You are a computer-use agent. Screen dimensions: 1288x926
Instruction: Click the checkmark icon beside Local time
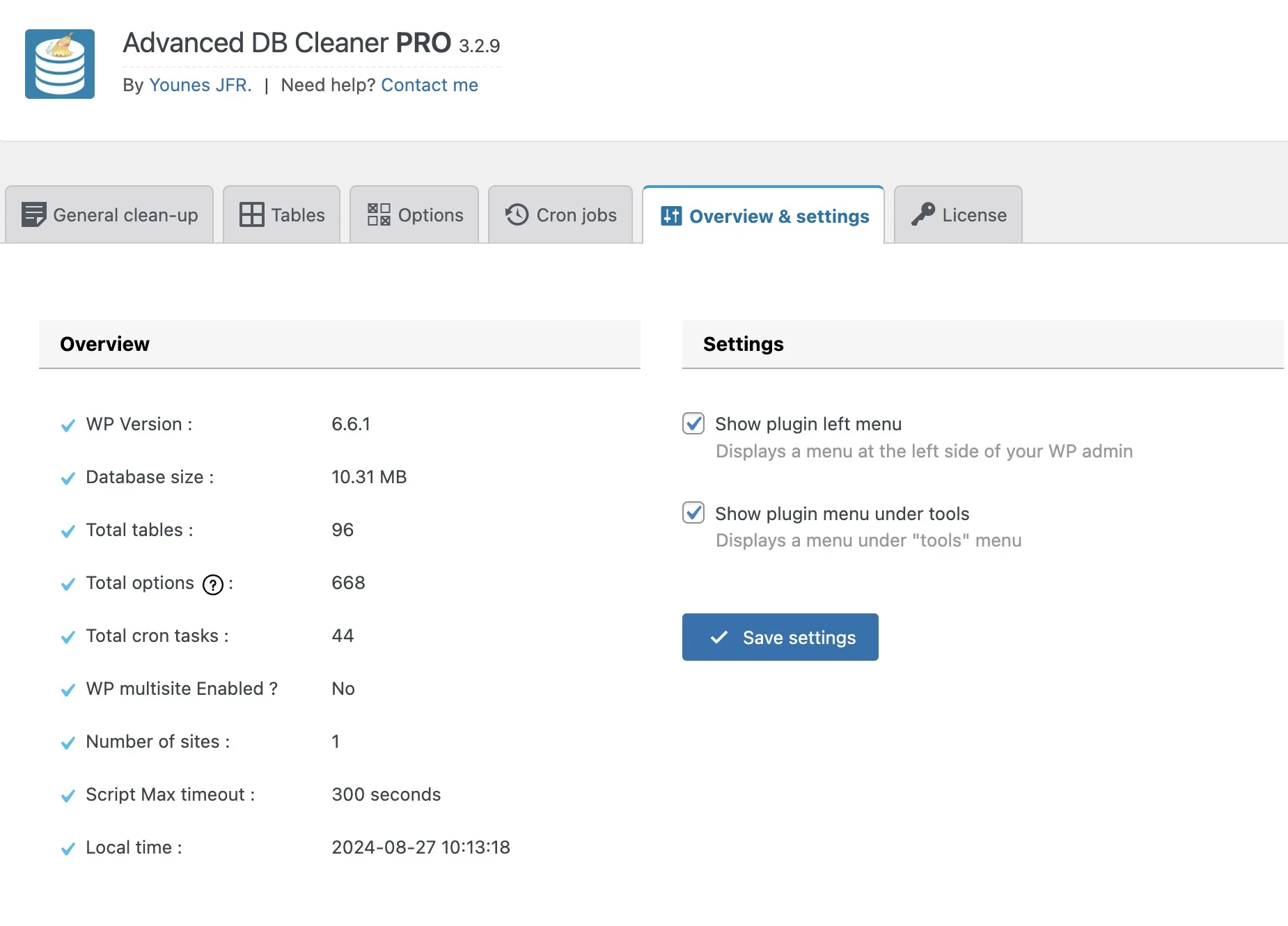68,849
